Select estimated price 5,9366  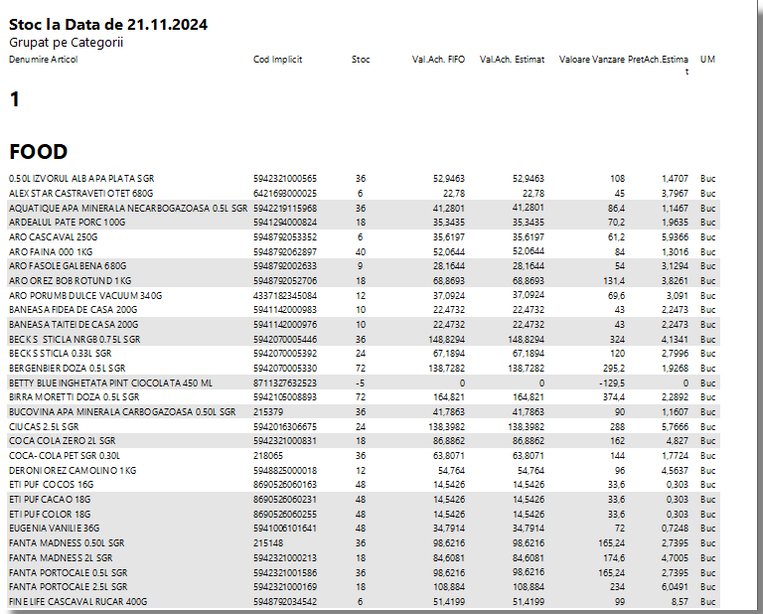tap(675, 237)
